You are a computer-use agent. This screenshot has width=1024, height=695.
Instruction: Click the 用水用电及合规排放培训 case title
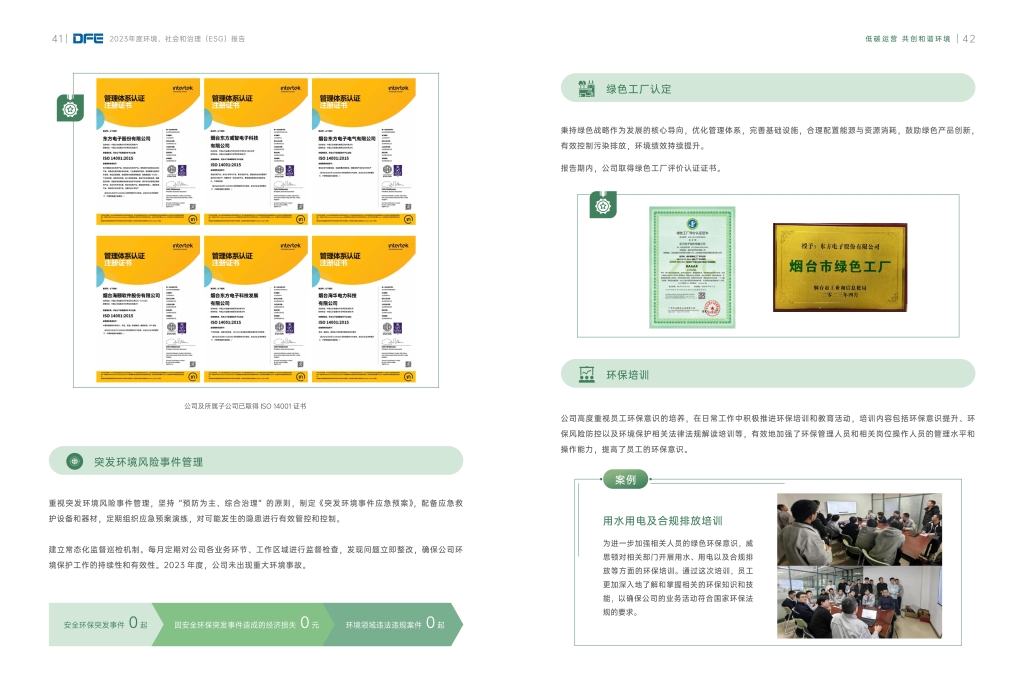point(662,520)
